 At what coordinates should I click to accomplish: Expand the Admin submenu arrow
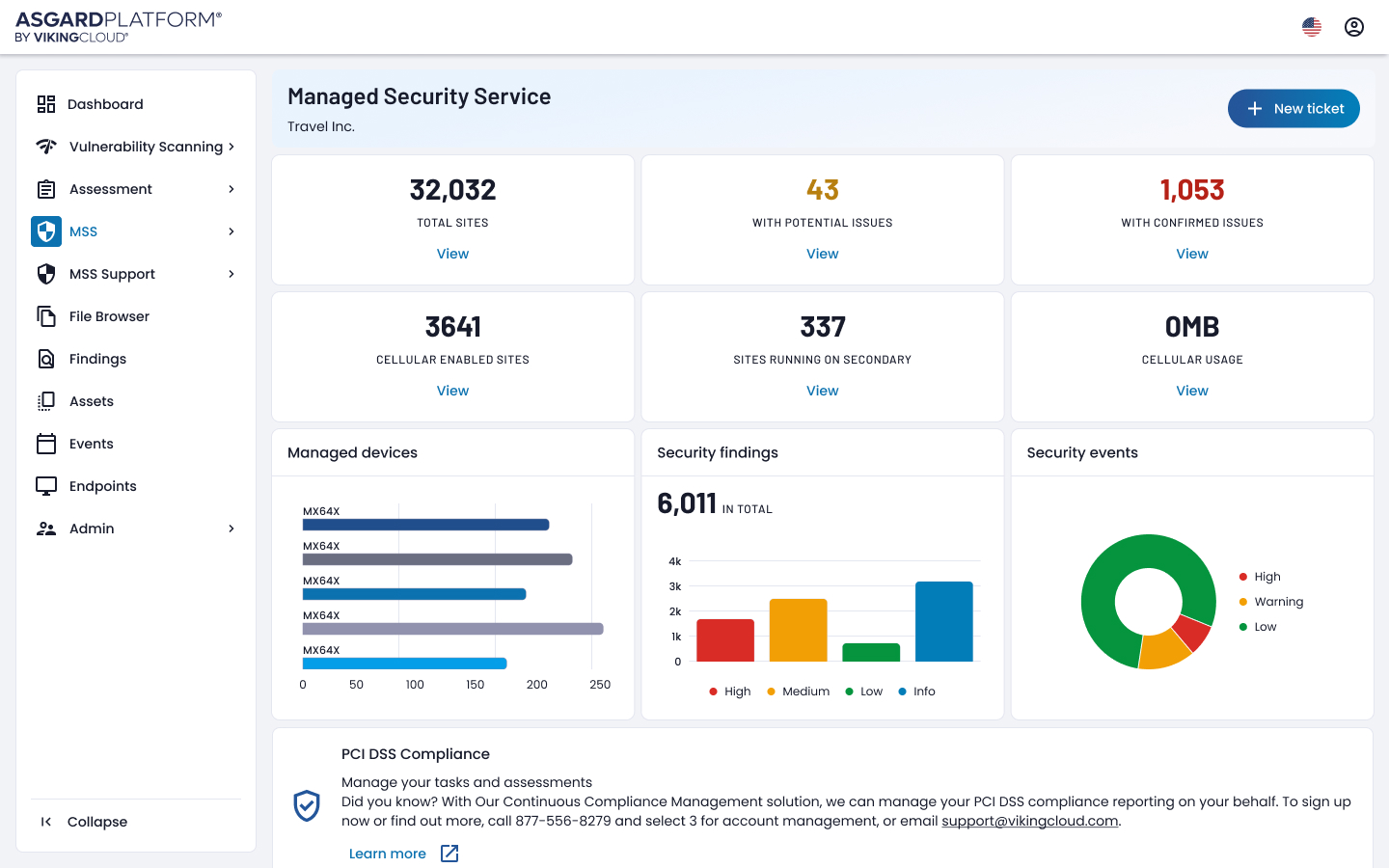point(231,529)
